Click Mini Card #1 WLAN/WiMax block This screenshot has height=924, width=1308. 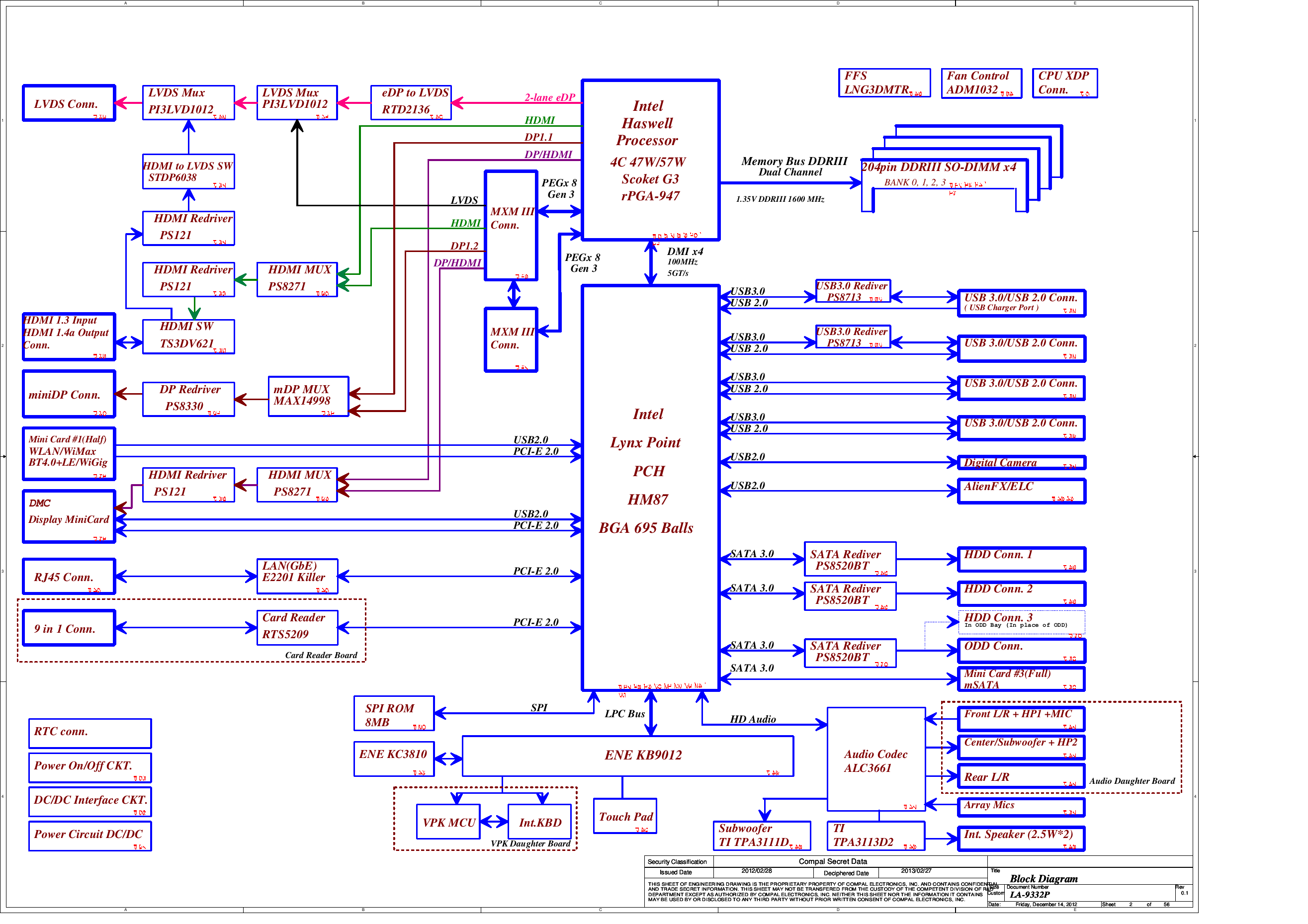(69, 454)
